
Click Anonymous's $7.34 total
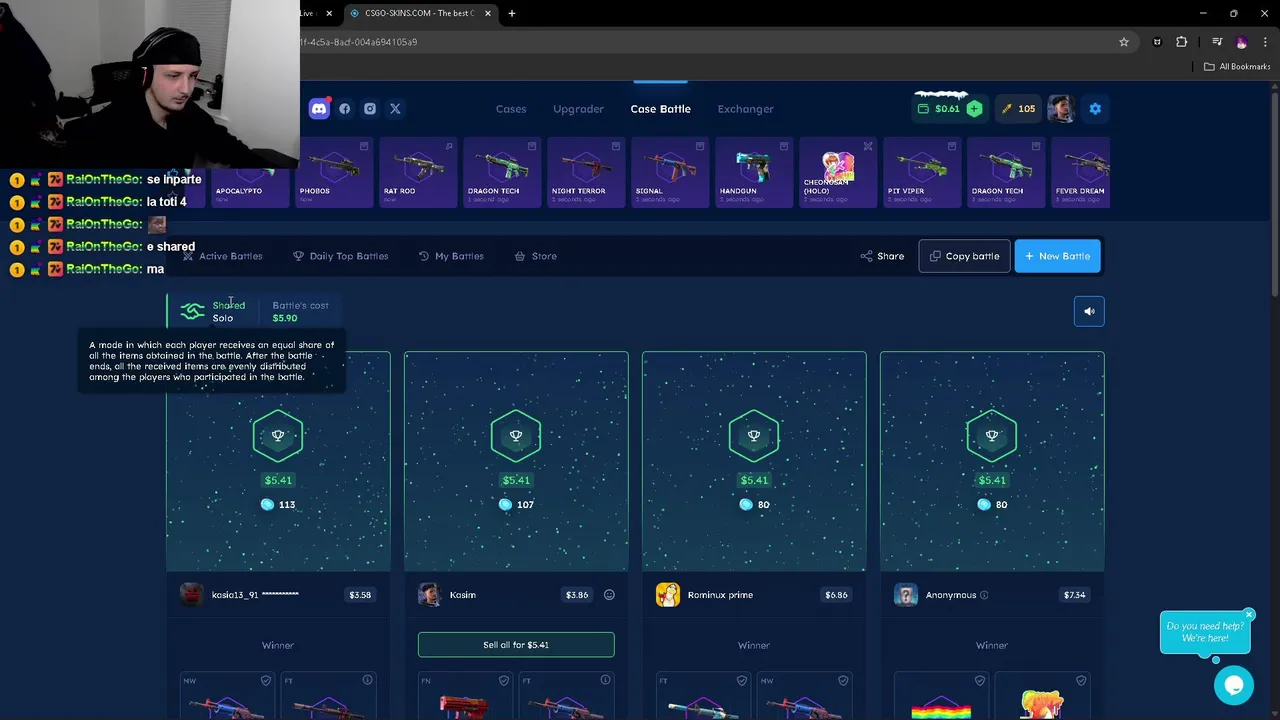pyautogui.click(x=1074, y=595)
